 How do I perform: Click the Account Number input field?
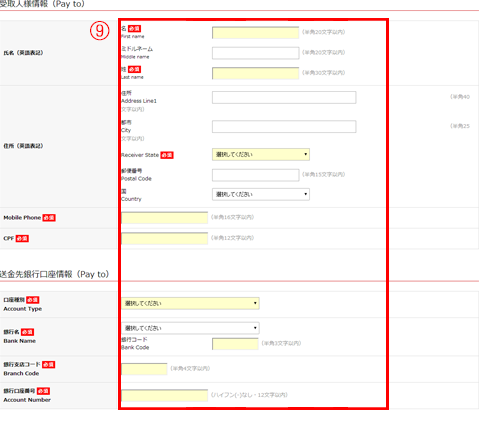point(164,395)
